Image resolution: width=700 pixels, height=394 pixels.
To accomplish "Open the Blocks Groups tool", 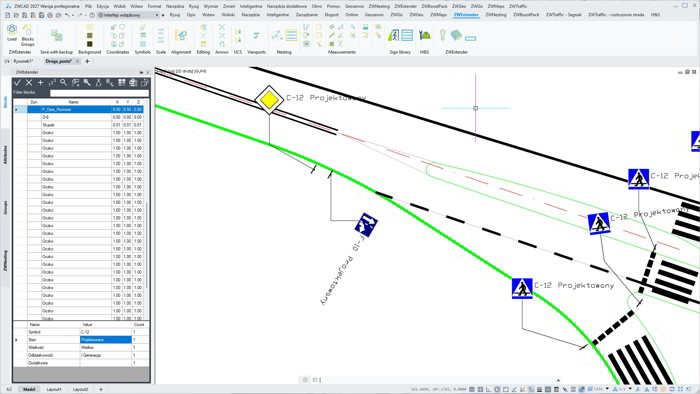I will (x=28, y=35).
